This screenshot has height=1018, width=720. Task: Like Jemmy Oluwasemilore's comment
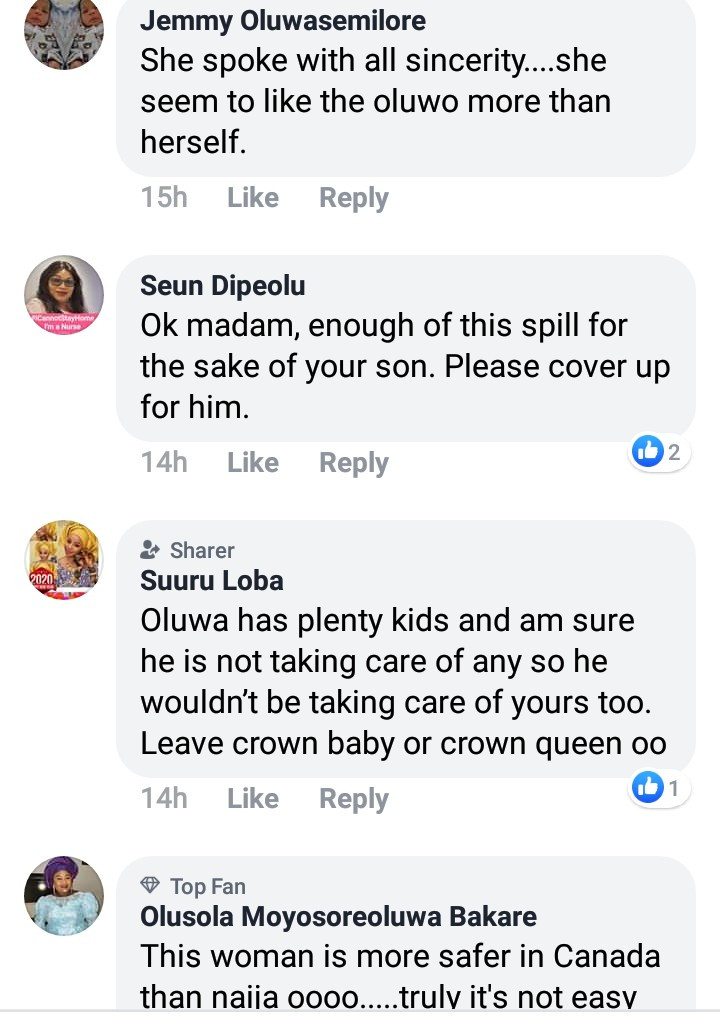pyautogui.click(x=252, y=198)
